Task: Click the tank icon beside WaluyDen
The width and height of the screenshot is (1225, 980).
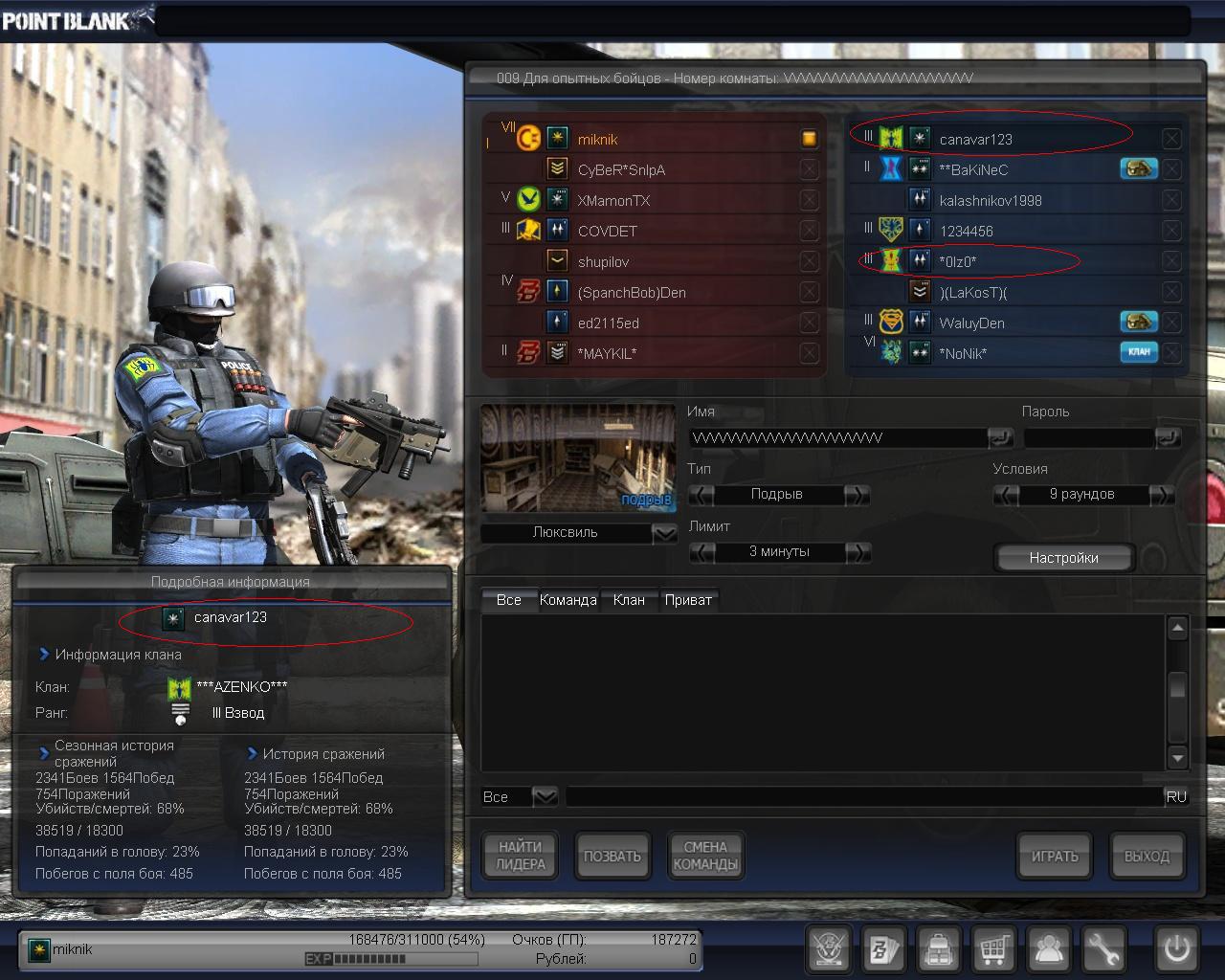Action: point(1139,323)
